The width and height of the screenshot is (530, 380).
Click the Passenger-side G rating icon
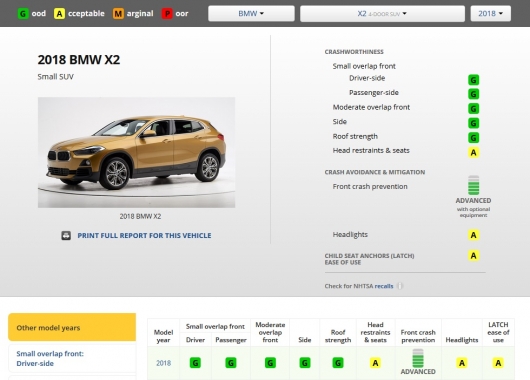pos(473,94)
